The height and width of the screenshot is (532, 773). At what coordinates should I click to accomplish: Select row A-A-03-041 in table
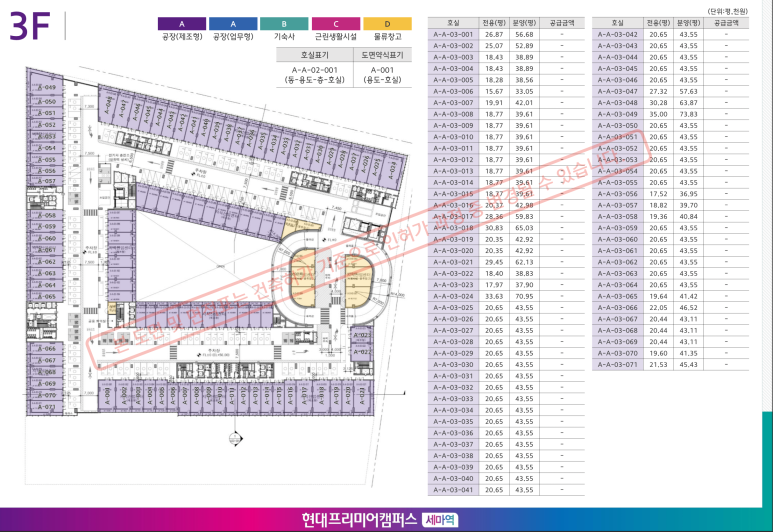pyautogui.click(x=506, y=490)
